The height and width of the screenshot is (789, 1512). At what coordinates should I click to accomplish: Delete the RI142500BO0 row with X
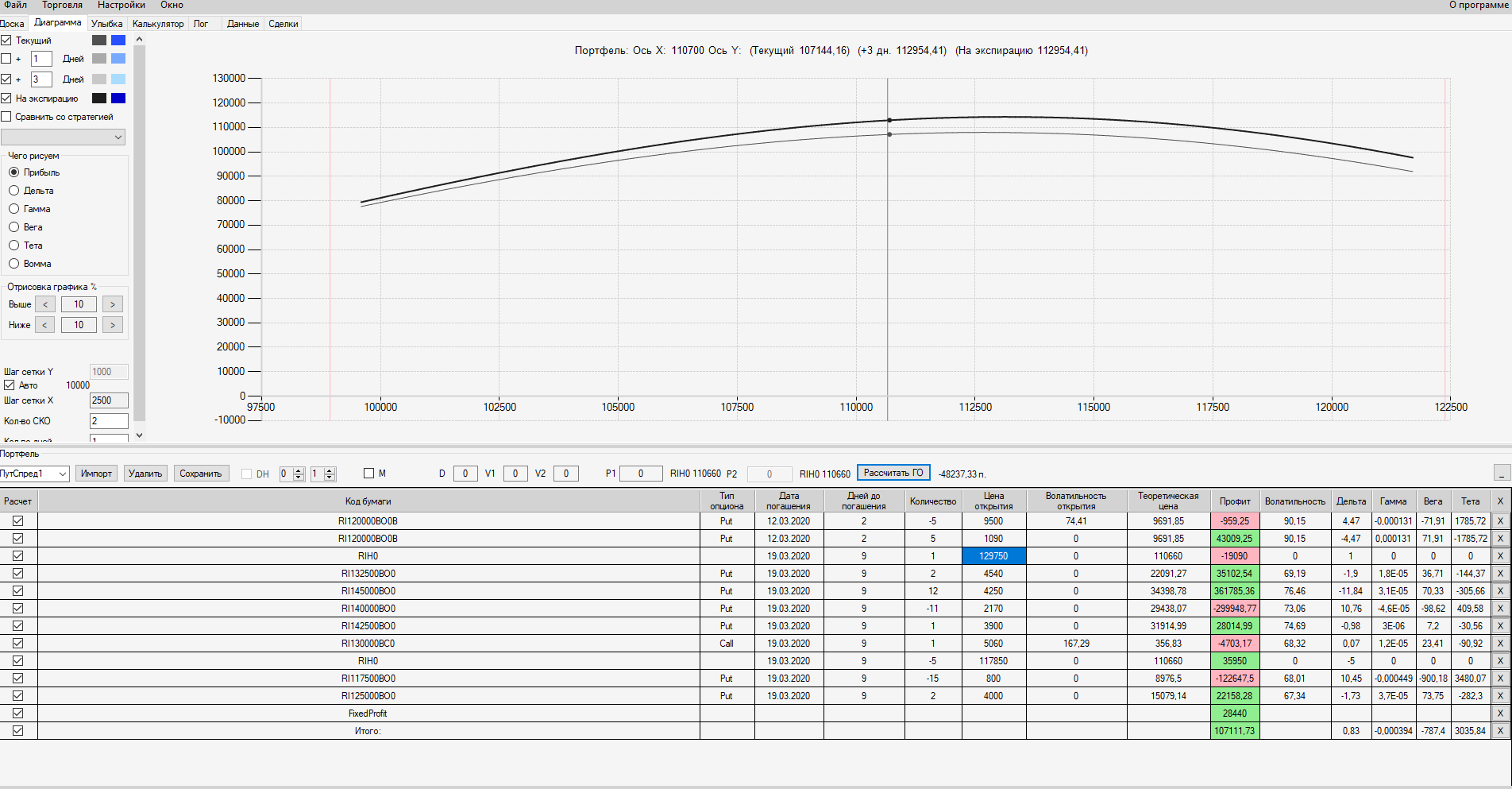pyautogui.click(x=1500, y=626)
